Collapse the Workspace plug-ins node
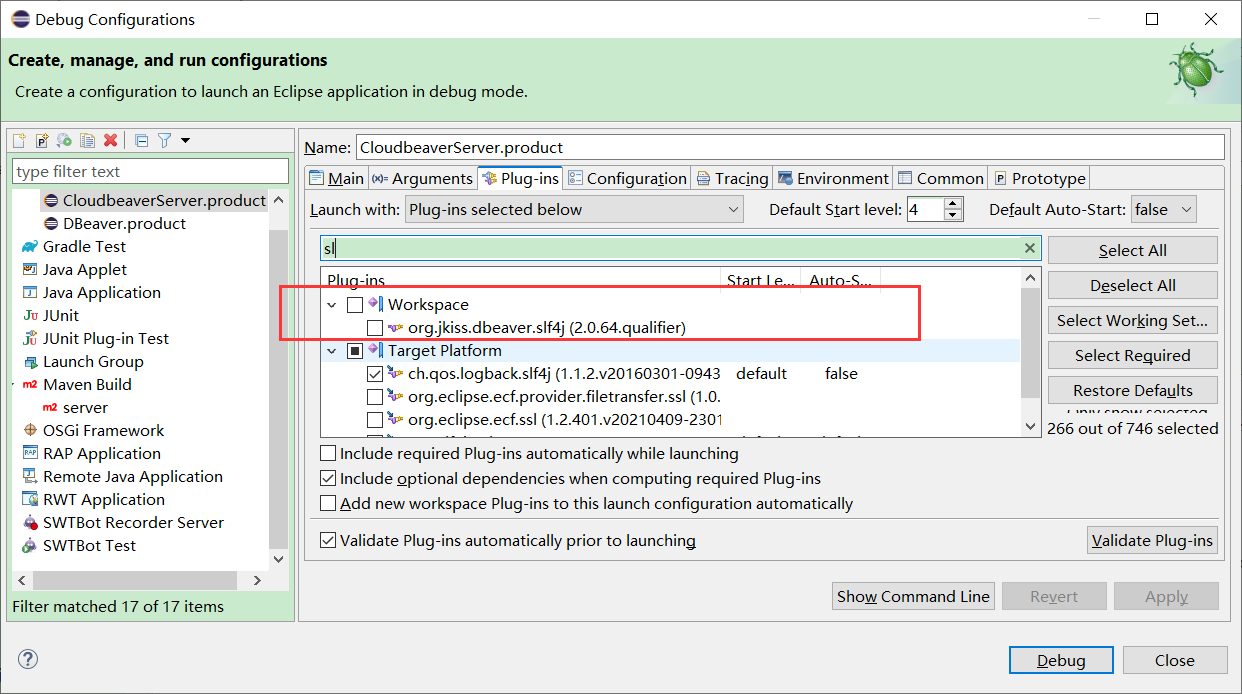The width and height of the screenshot is (1242, 694). point(332,304)
